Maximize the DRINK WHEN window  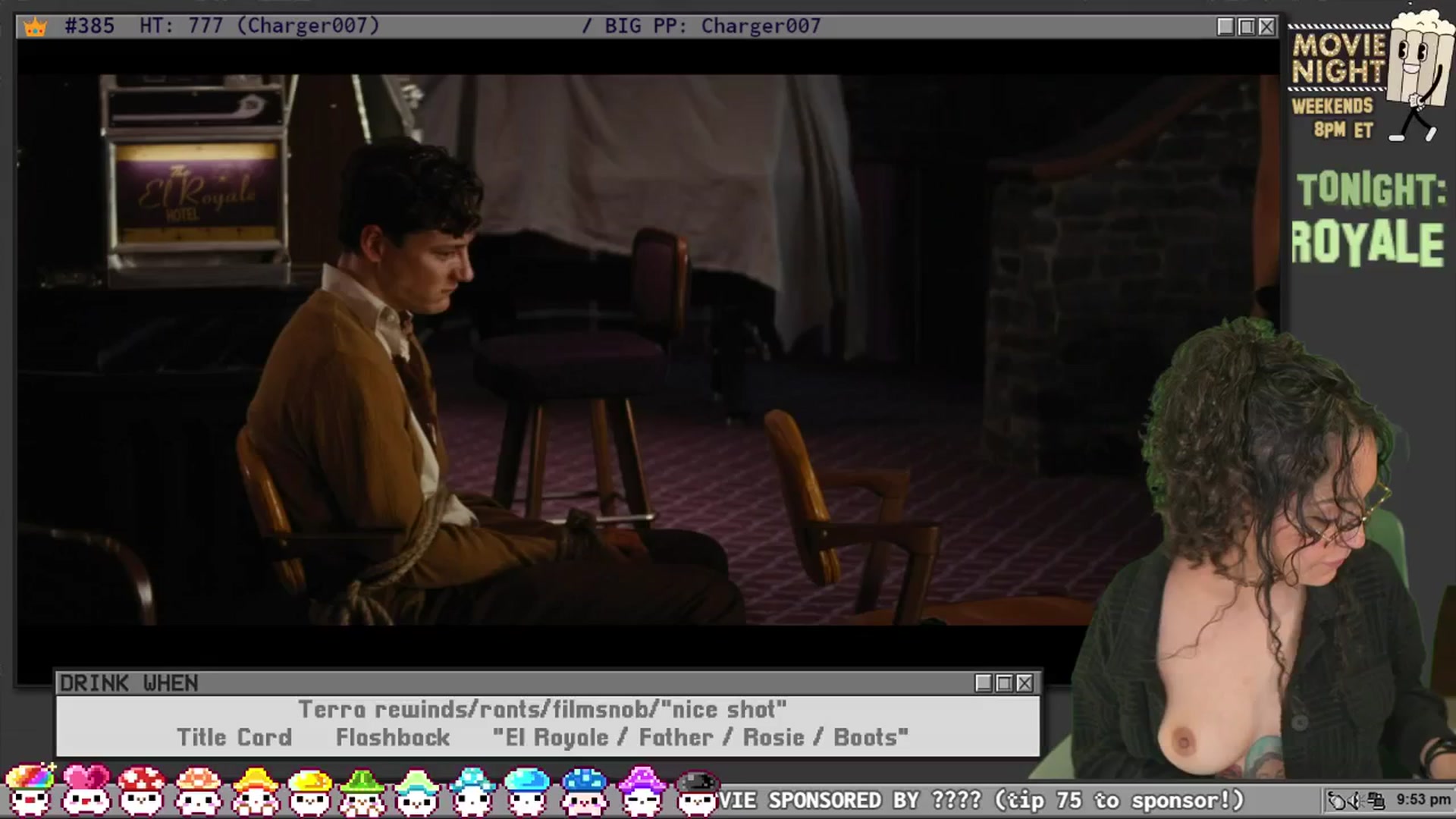click(x=1004, y=683)
